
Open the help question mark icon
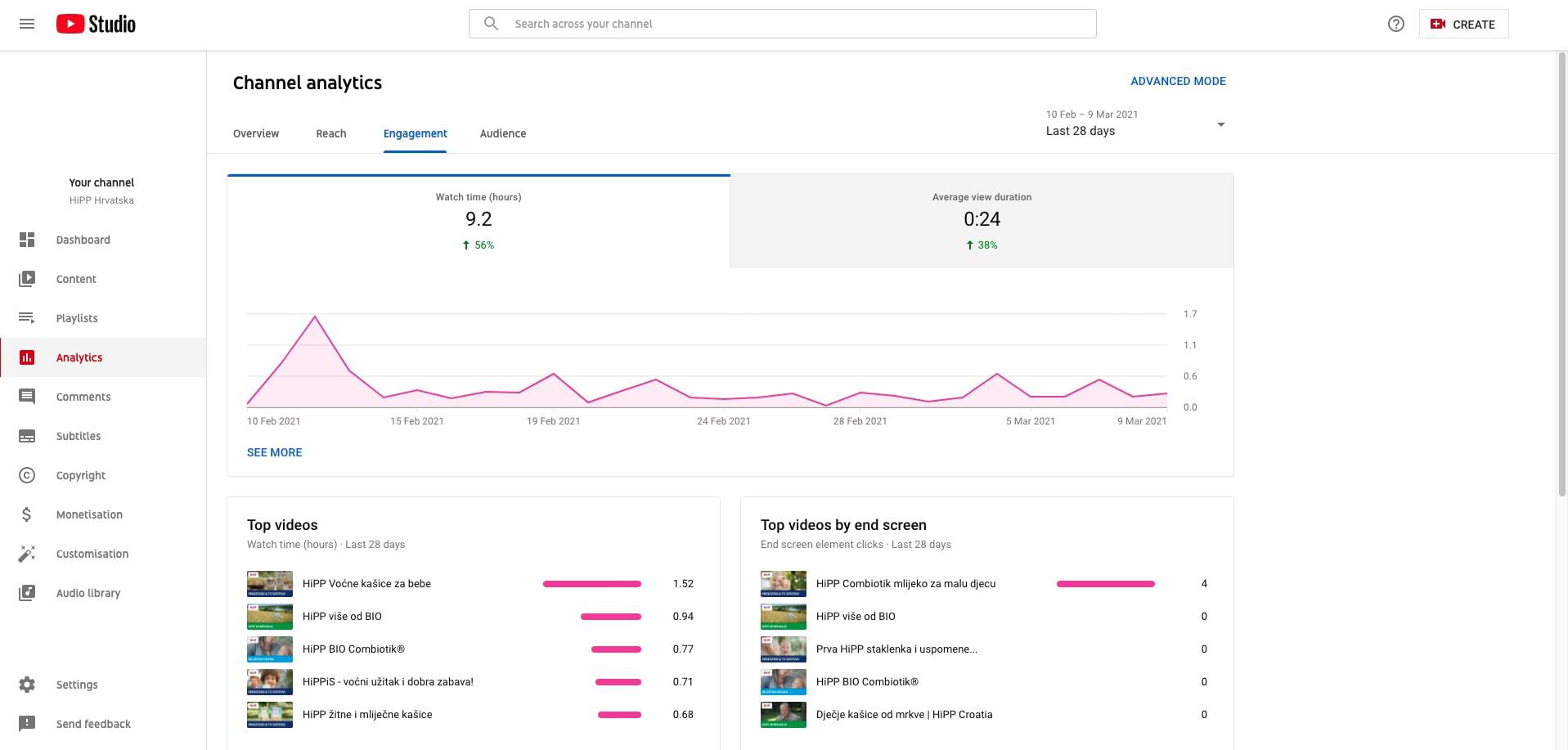pos(1395,24)
